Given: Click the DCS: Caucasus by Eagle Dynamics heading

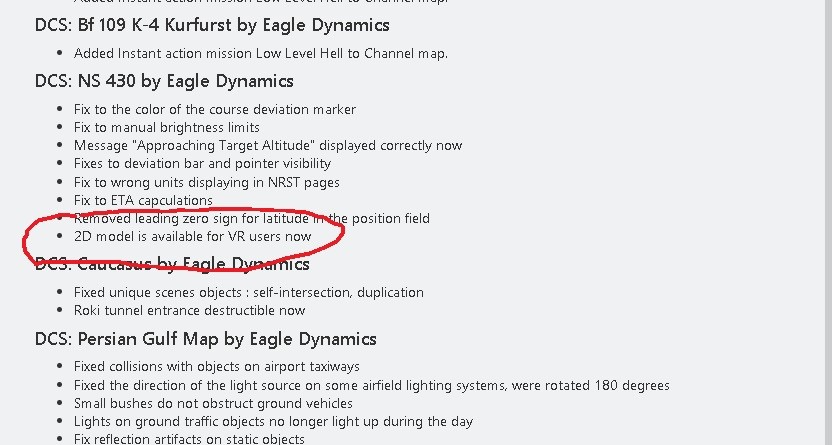Looking at the screenshot, I should (172, 264).
